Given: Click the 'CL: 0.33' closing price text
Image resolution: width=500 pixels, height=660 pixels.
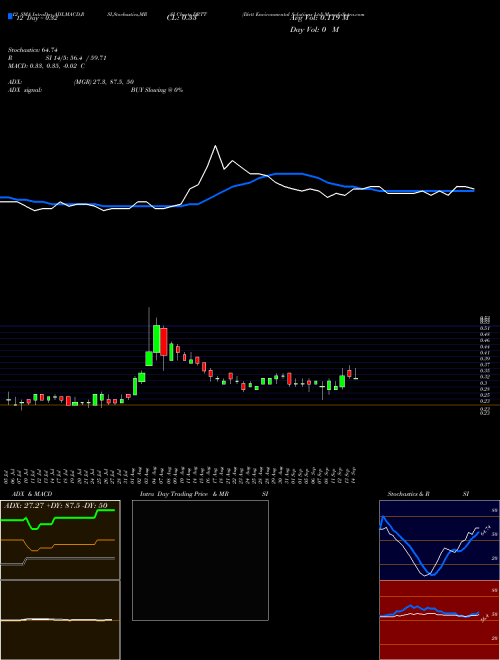Looking at the screenshot, I should pyautogui.click(x=181, y=18).
